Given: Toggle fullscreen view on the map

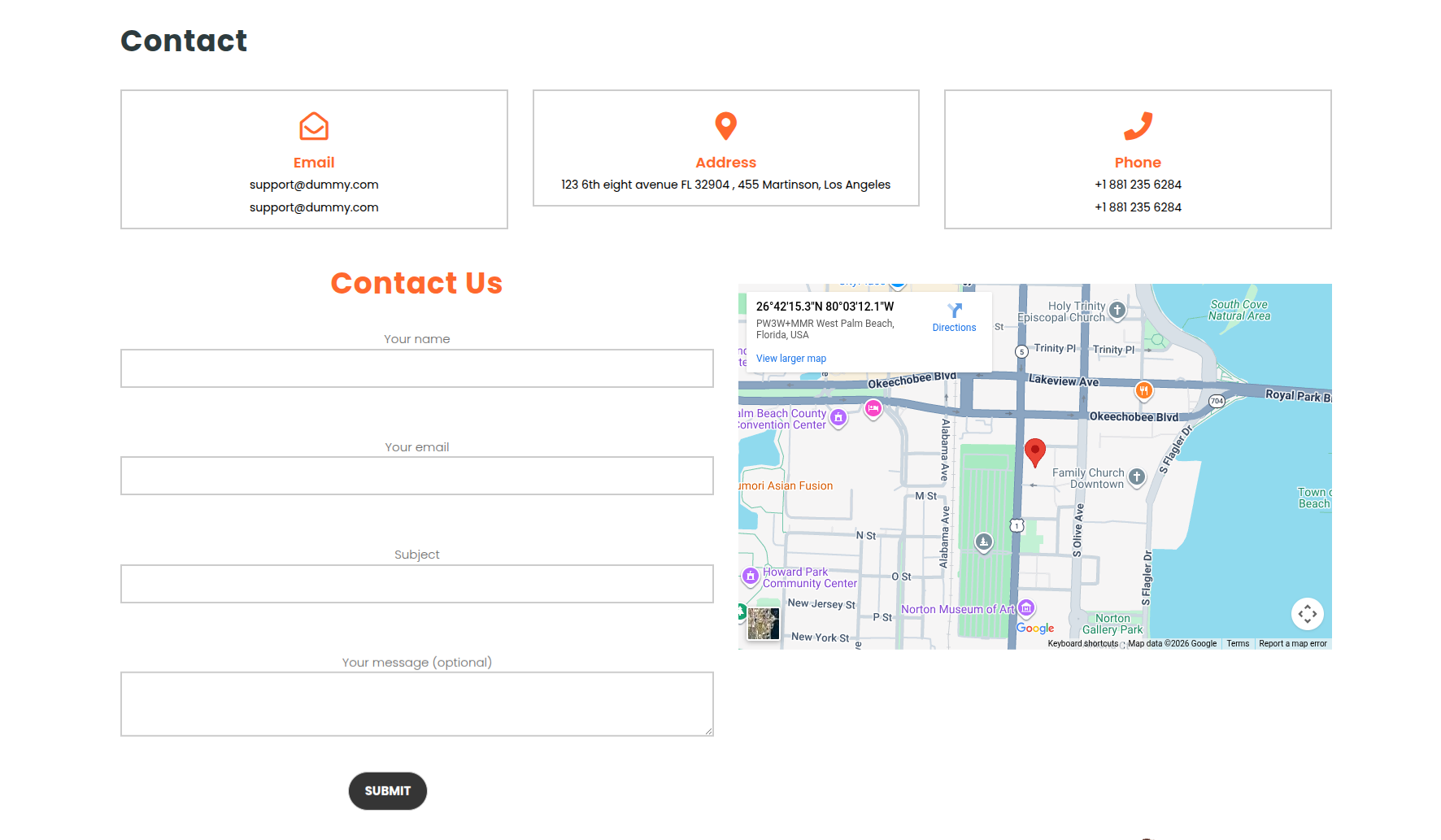Looking at the screenshot, I should [x=1307, y=614].
